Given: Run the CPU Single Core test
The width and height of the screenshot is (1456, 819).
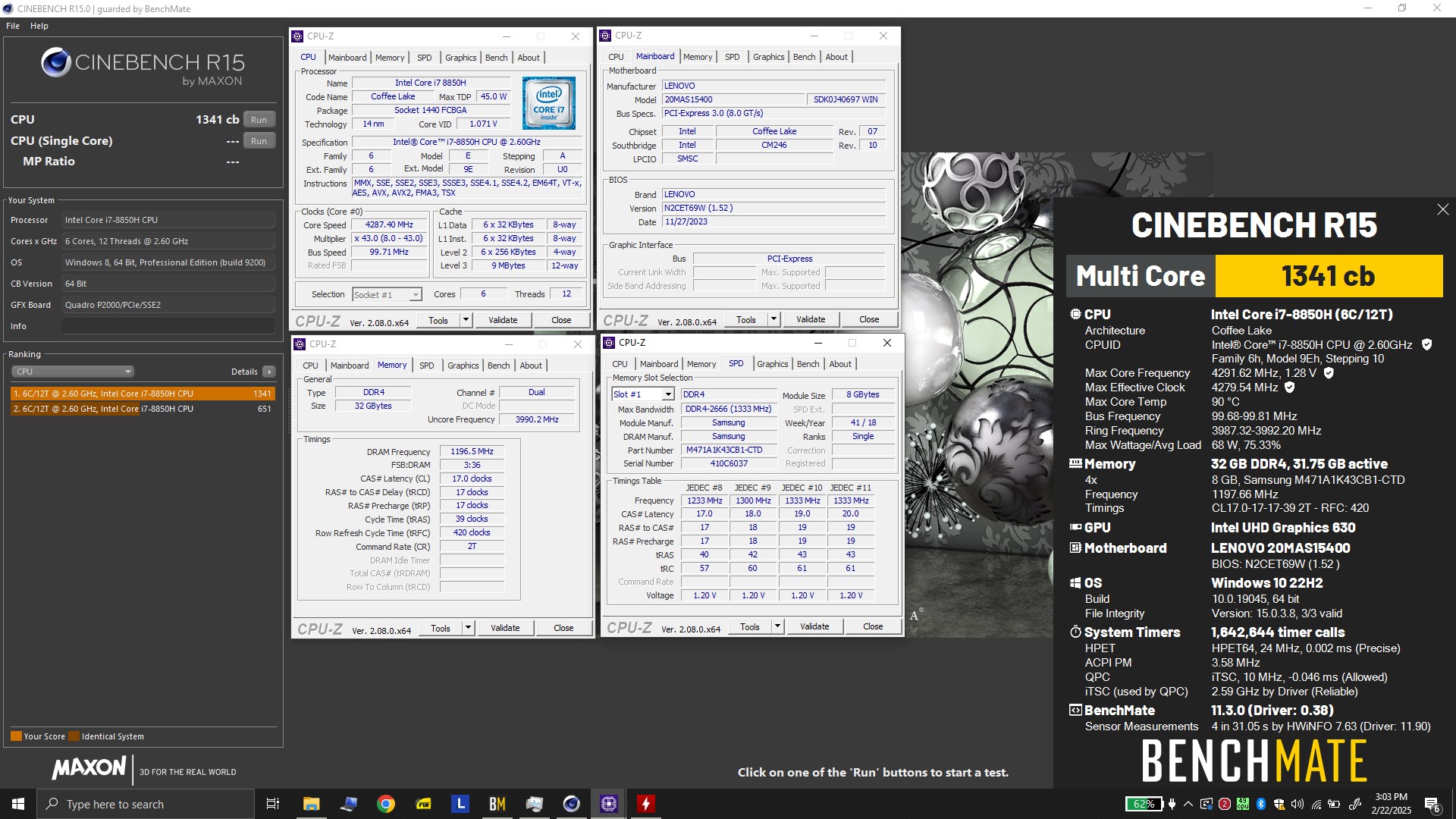Looking at the screenshot, I should tap(259, 141).
